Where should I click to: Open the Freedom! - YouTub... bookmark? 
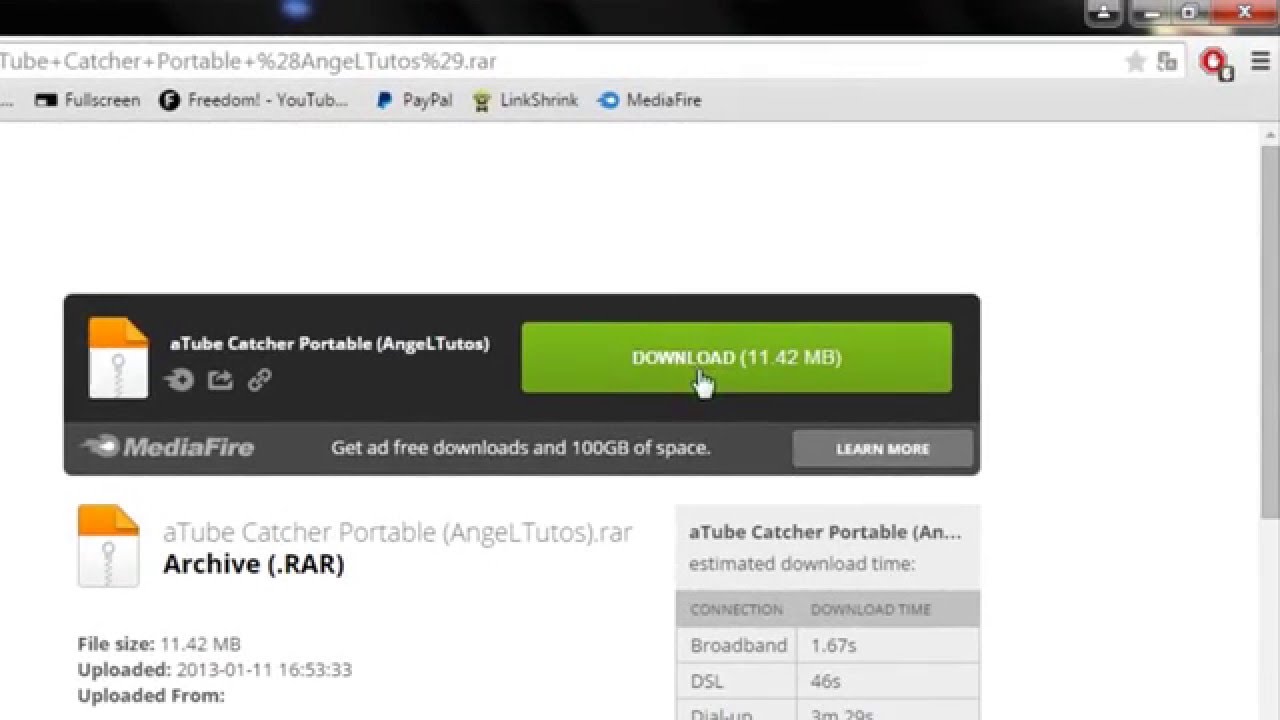point(254,100)
